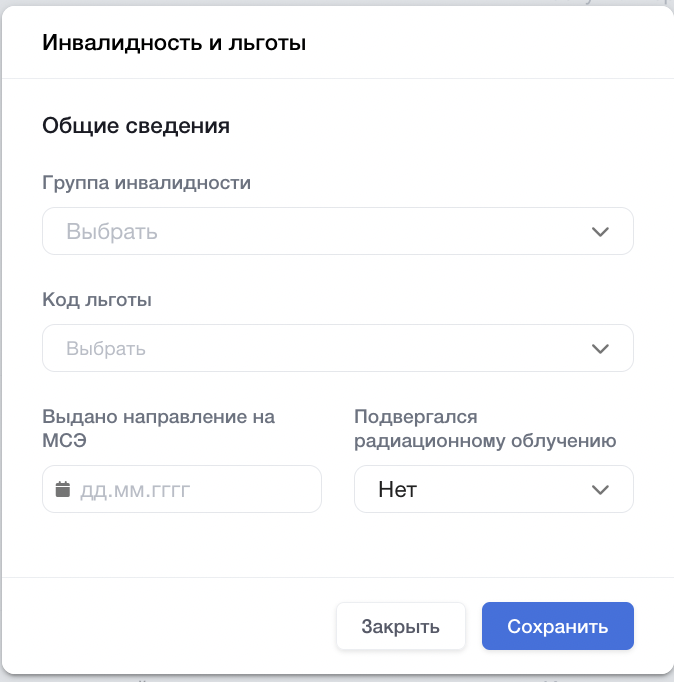Click the Группа инвалидности field label
Image resolution: width=674 pixels, height=682 pixels.
(x=146, y=183)
